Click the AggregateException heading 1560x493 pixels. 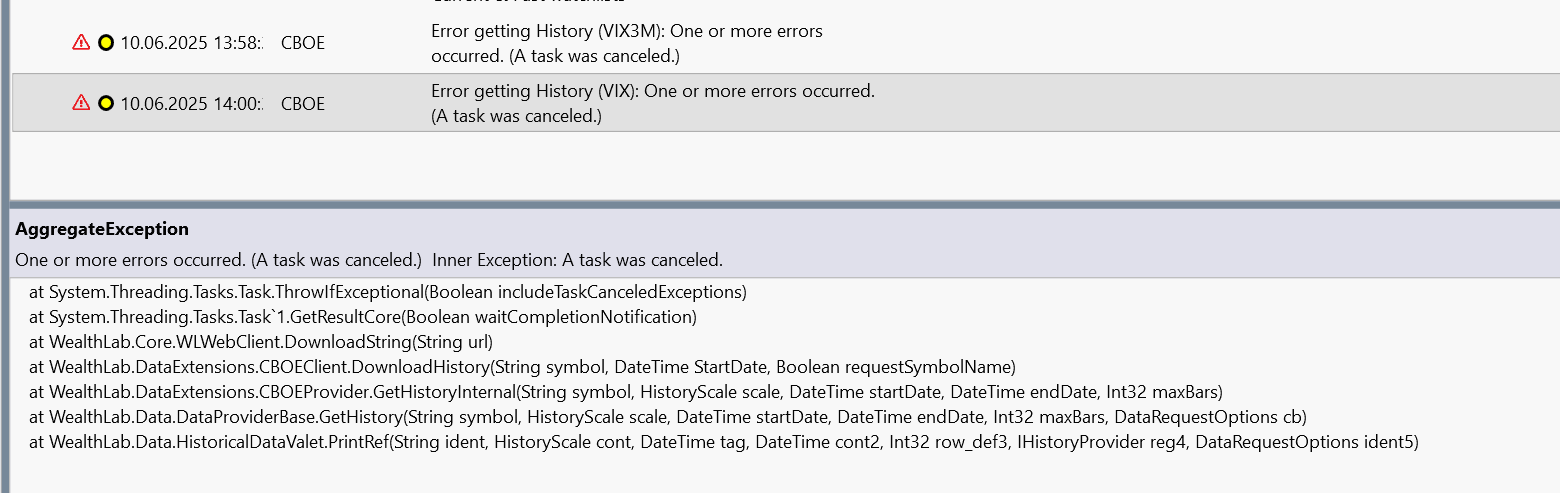tap(102, 229)
